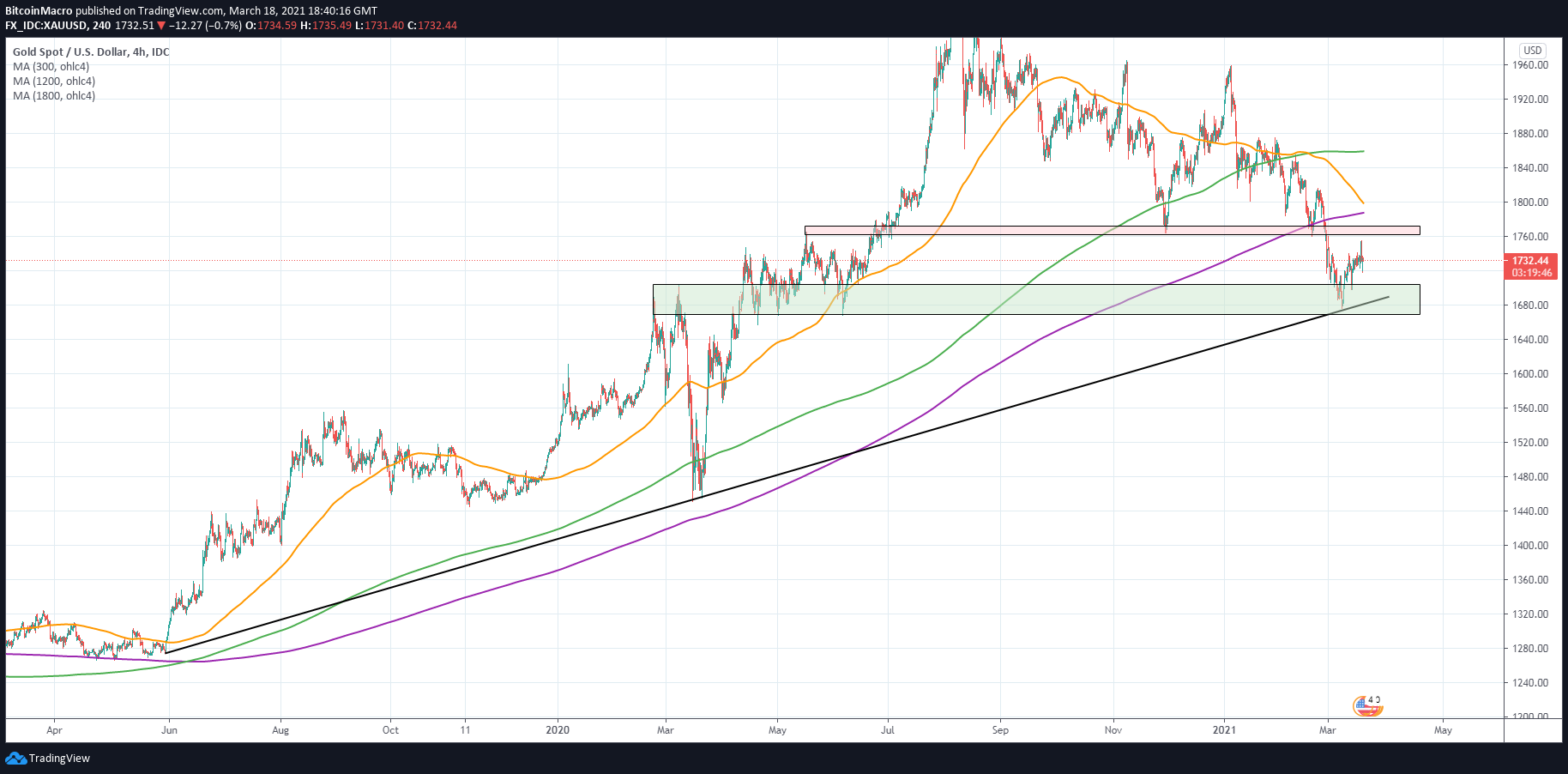Click the current price label 1732.44
This screenshot has height=774, width=1568.
[1530, 261]
